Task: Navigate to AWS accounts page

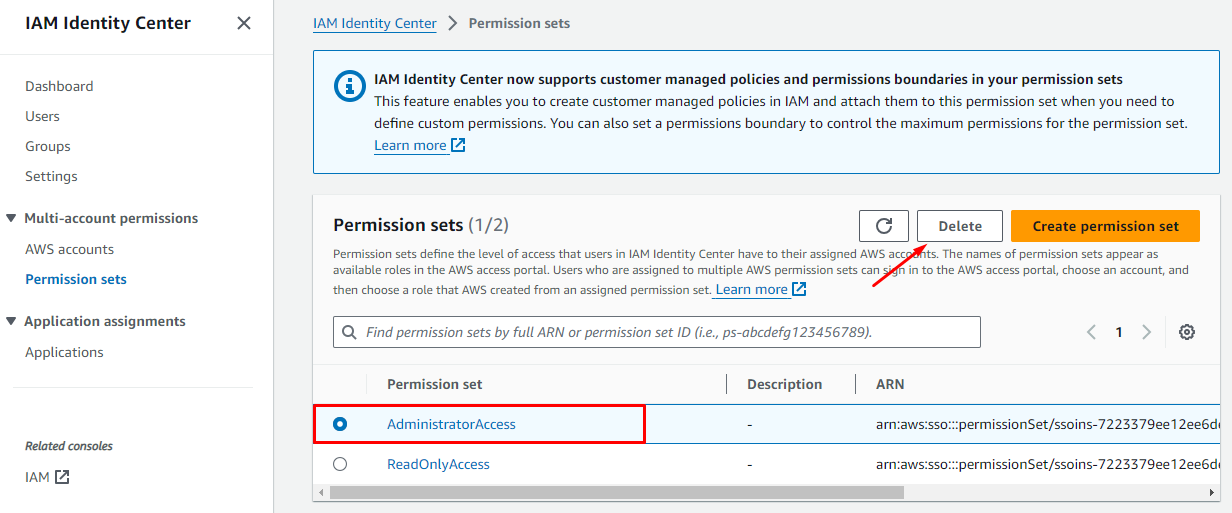Action: tap(69, 249)
